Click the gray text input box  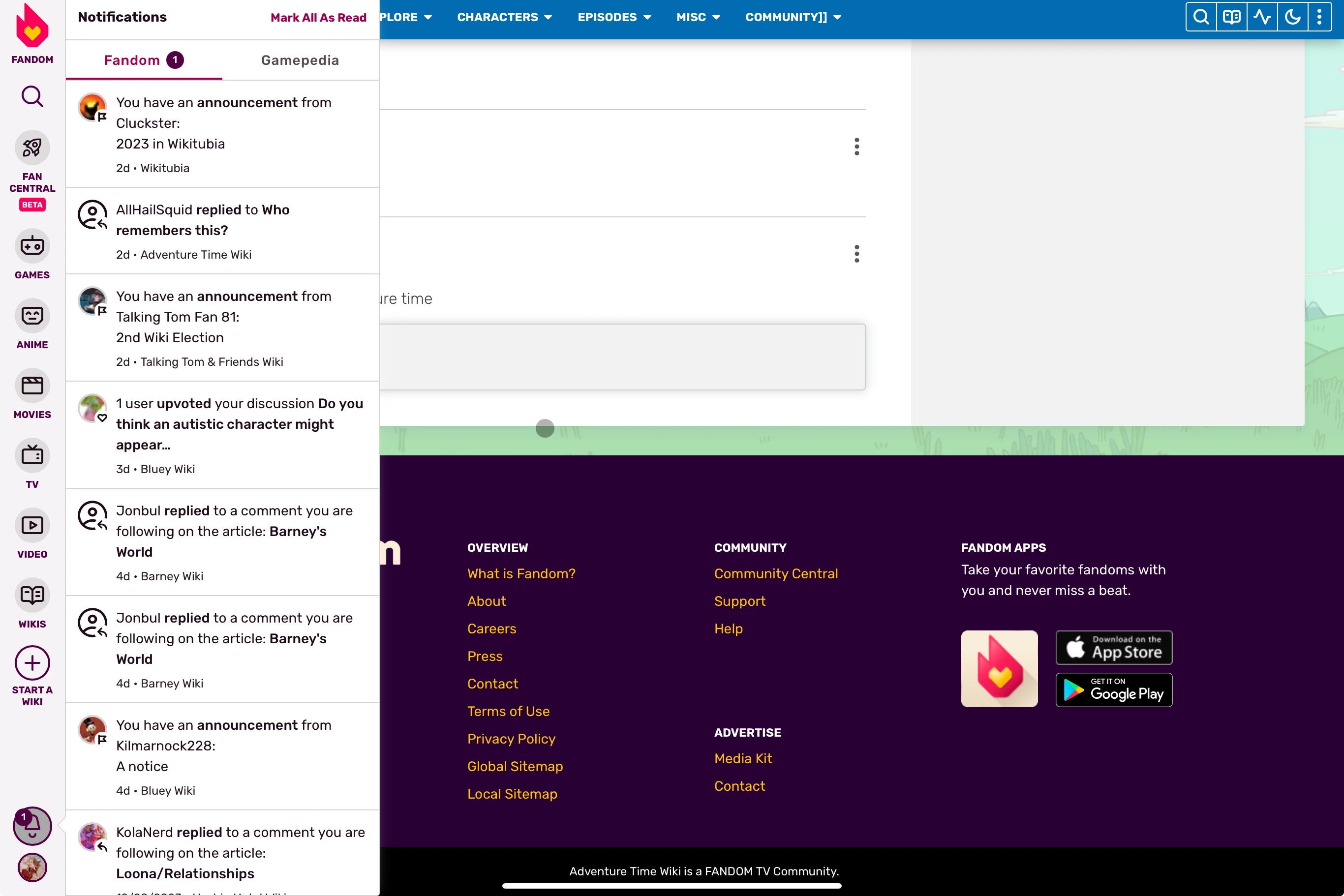(x=622, y=357)
